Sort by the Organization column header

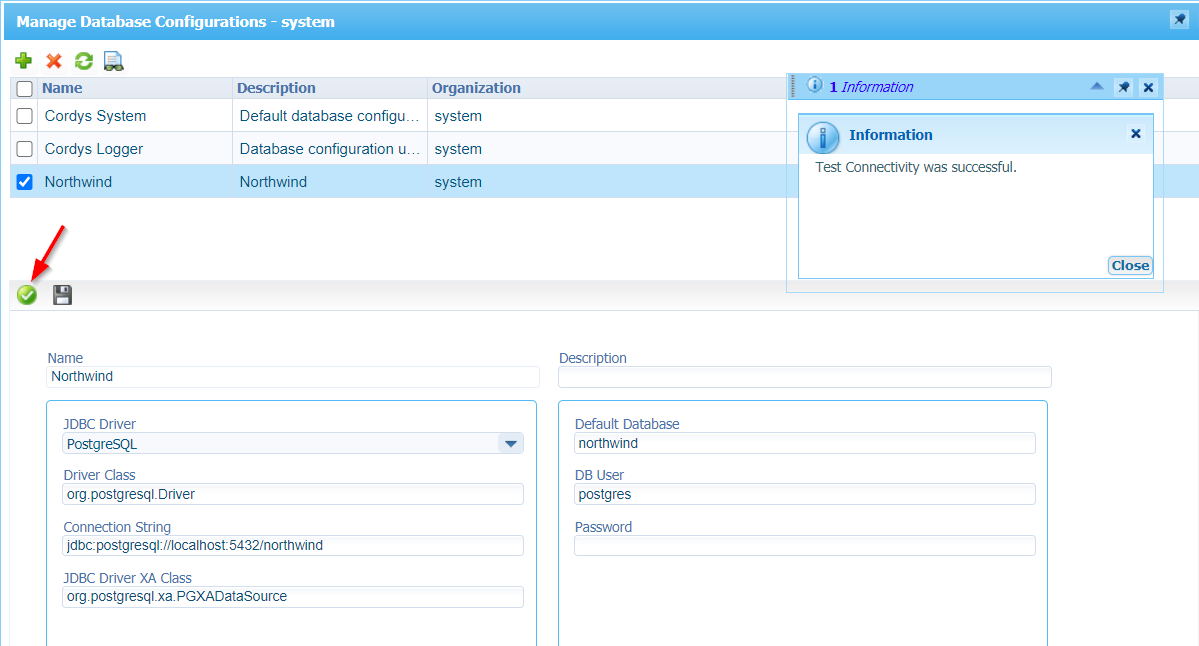(476, 88)
